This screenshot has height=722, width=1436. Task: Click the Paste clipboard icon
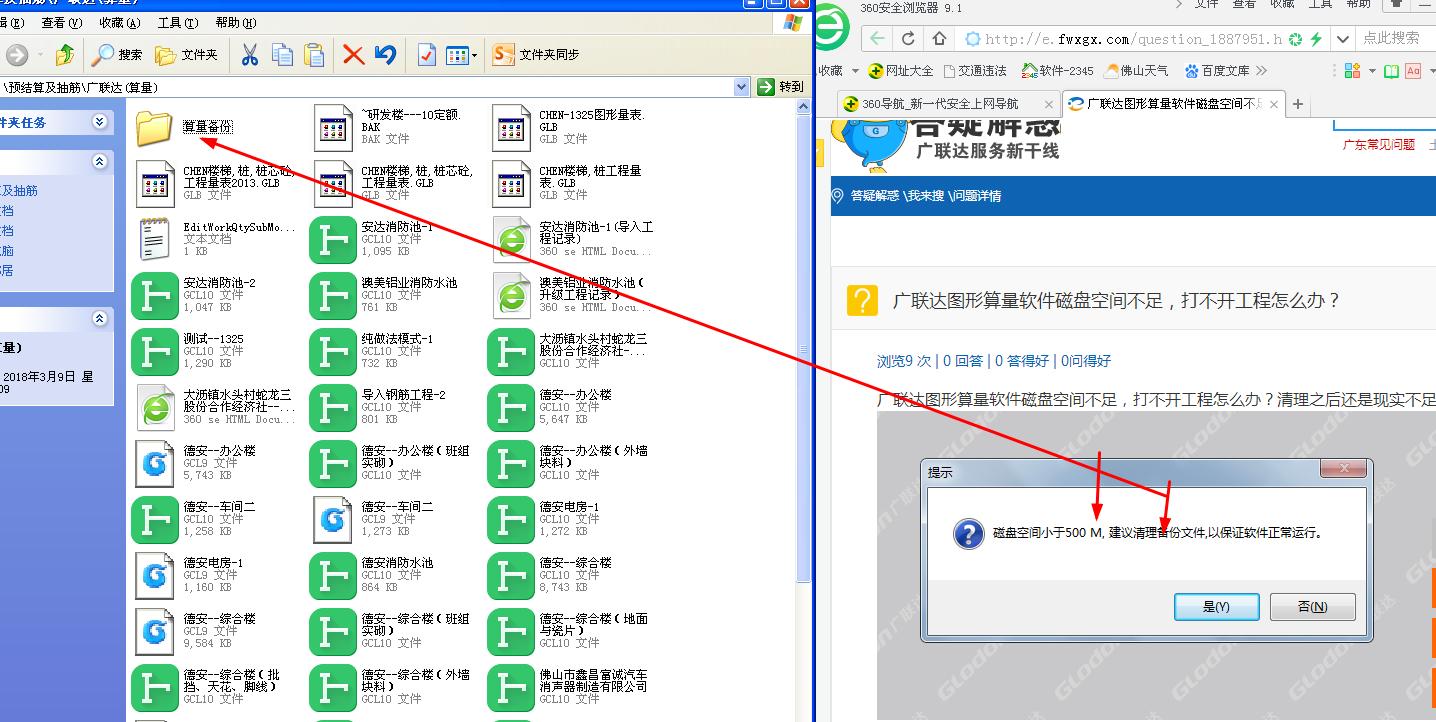coord(314,54)
